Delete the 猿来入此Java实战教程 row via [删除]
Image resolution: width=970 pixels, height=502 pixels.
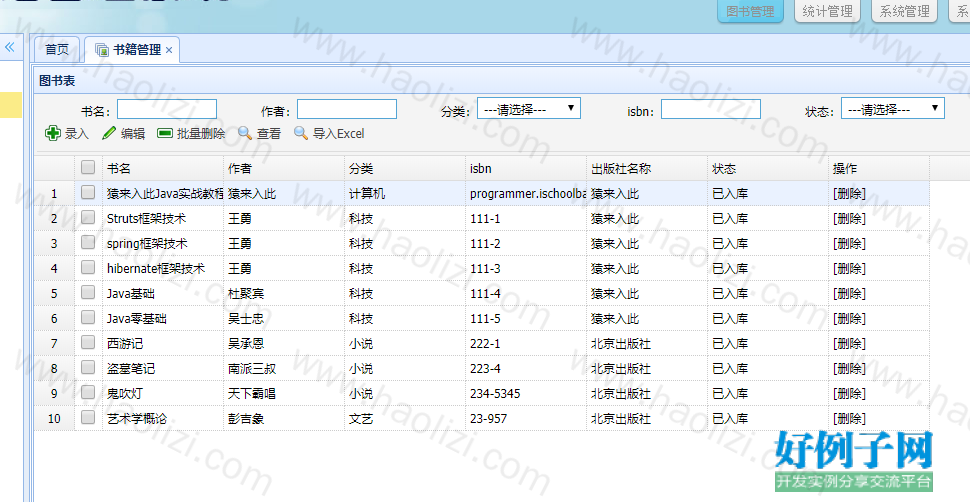click(849, 193)
